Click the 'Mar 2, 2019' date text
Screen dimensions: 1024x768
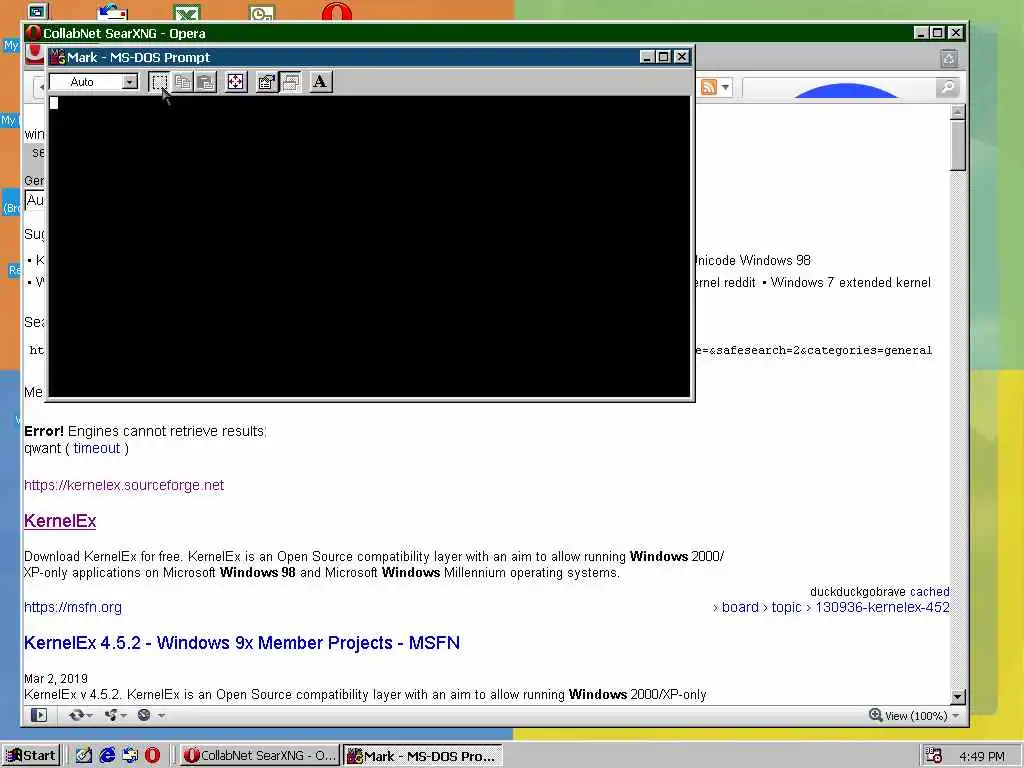[56, 679]
